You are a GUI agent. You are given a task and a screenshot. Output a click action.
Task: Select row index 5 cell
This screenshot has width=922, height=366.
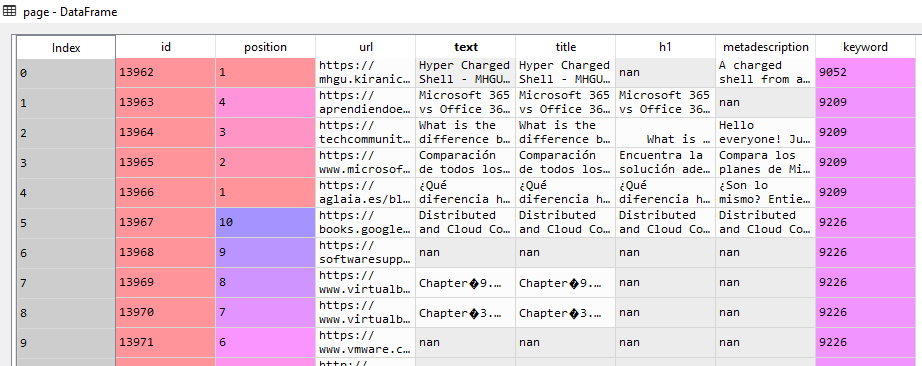pyautogui.click(x=66, y=223)
